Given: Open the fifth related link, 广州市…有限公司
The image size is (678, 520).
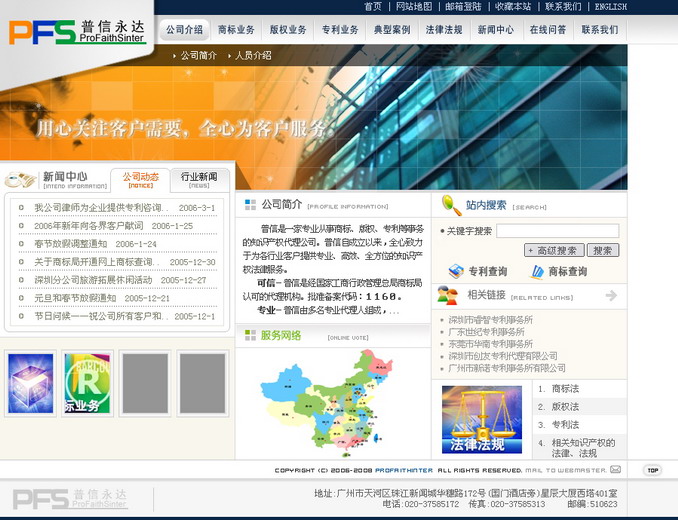Looking at the screenshot, I should tap(507, 368).
